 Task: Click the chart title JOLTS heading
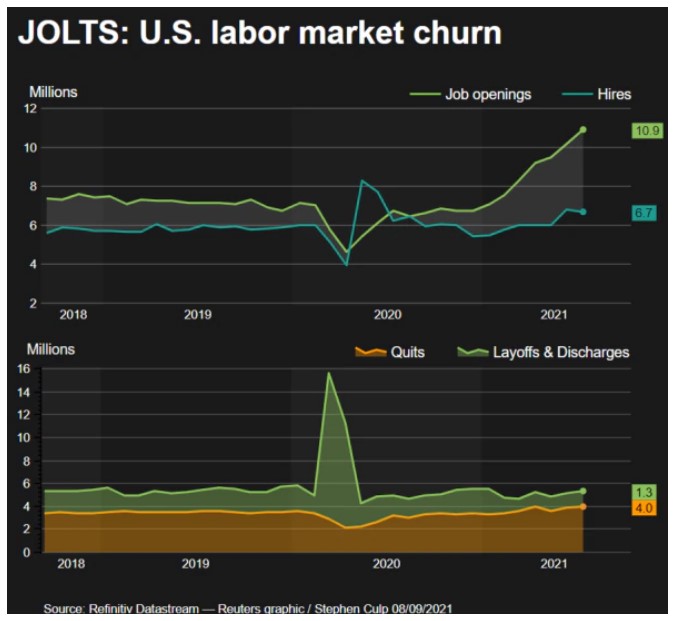259,33
